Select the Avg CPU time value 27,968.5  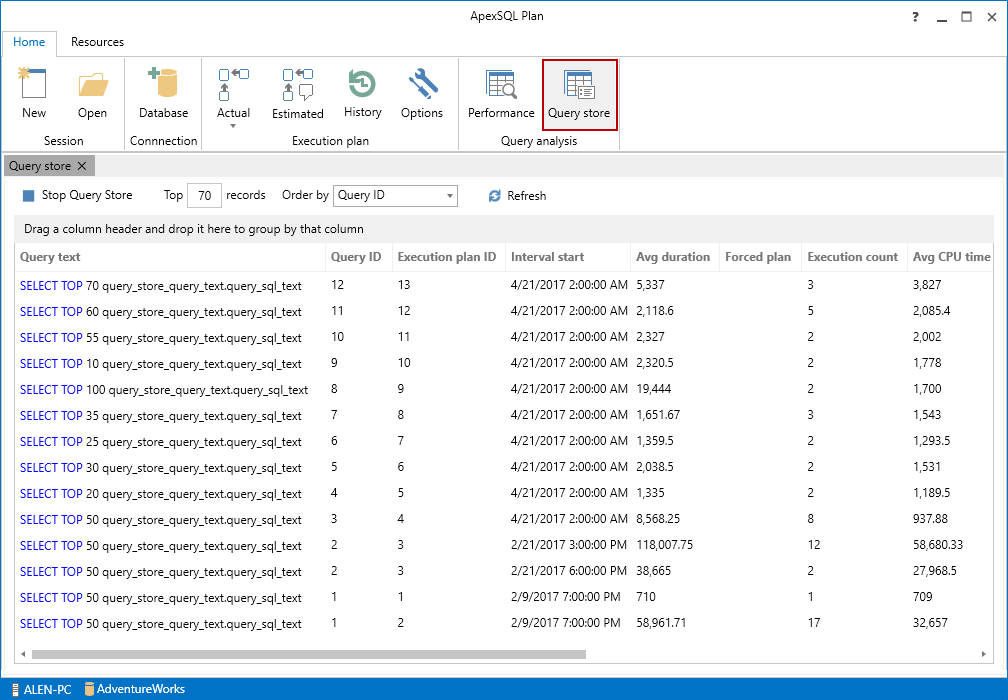(935, 571)
